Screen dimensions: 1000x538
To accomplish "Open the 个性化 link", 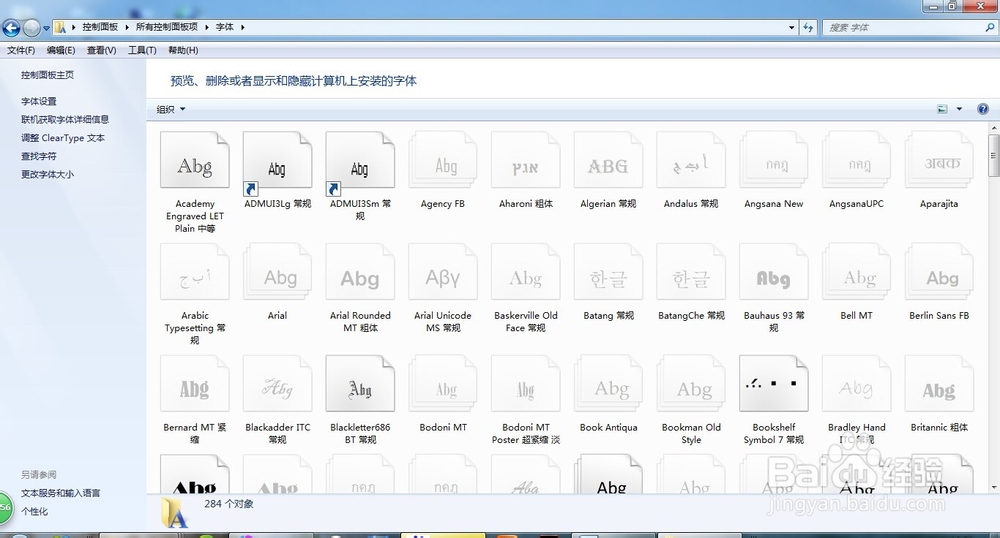I will point(34,511).
